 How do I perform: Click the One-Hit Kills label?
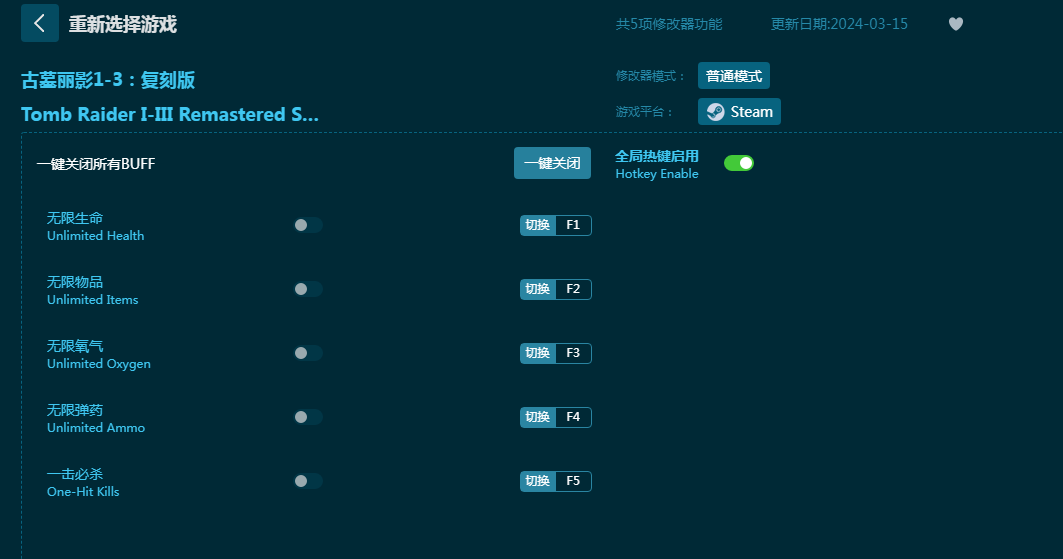[x=83, y=492]
